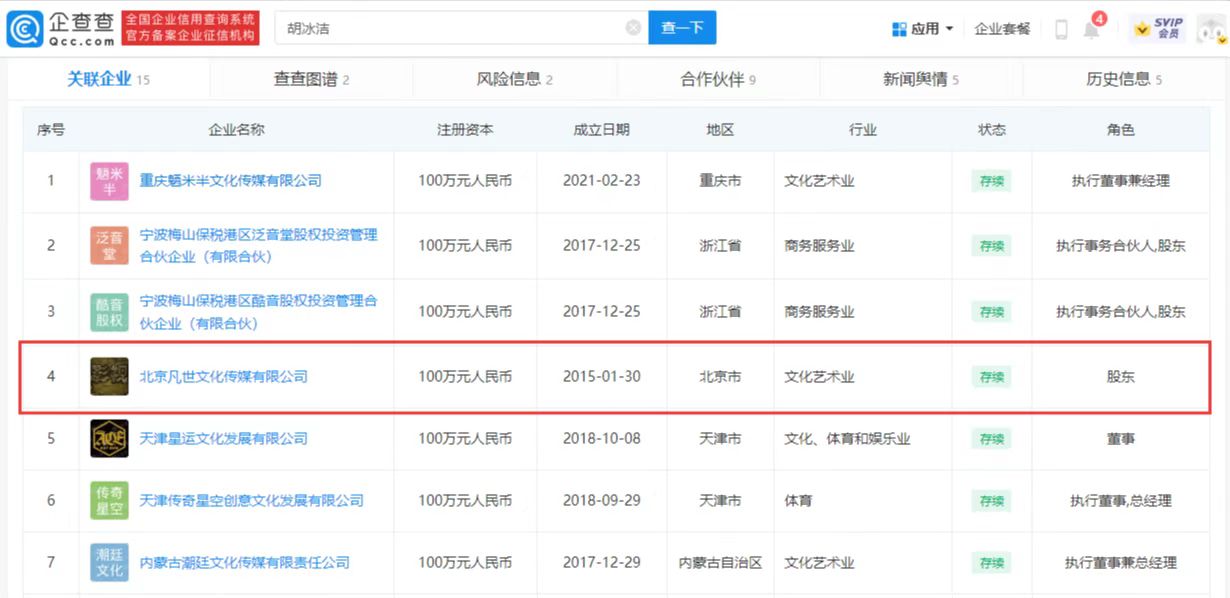
Task: Click region cell 北京市
Action: (720, 377)
